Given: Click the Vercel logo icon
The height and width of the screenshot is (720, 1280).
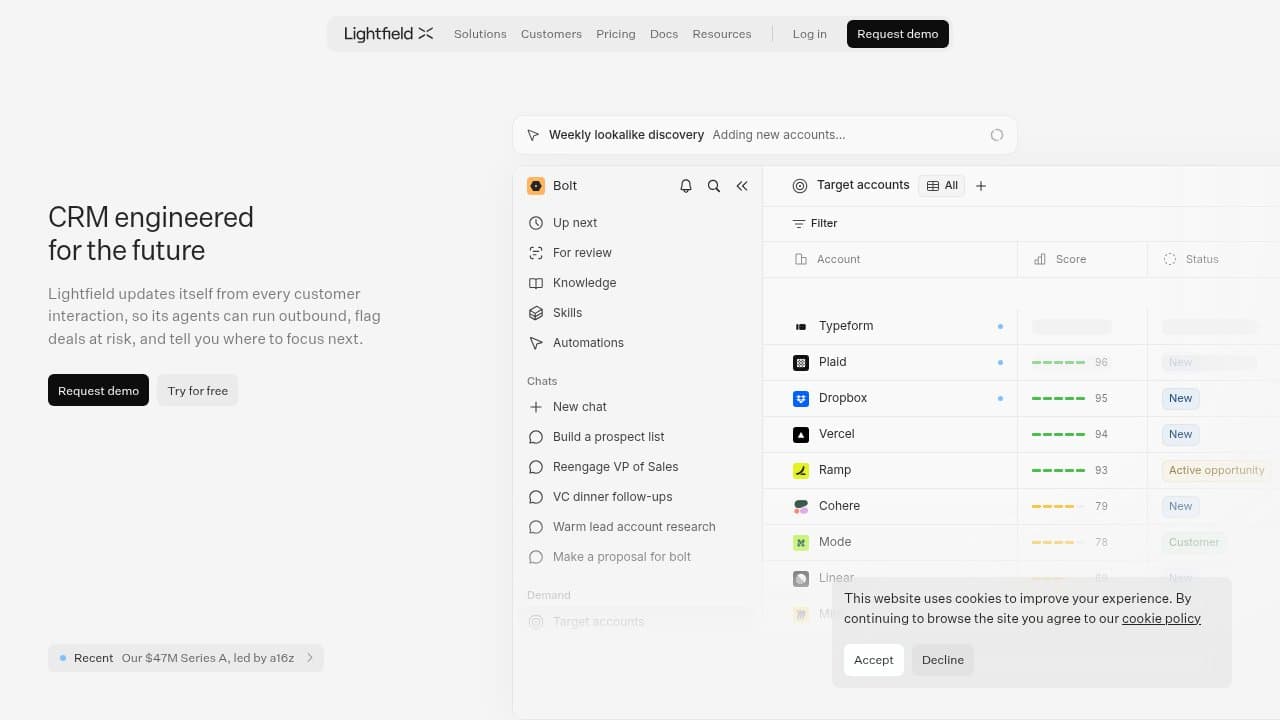Looking at the screenshot, I should [x=801, y=434].
